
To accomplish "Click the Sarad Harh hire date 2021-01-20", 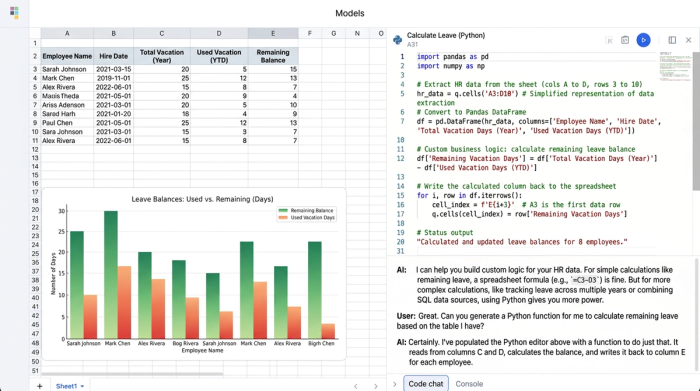I will click(113, 114).
